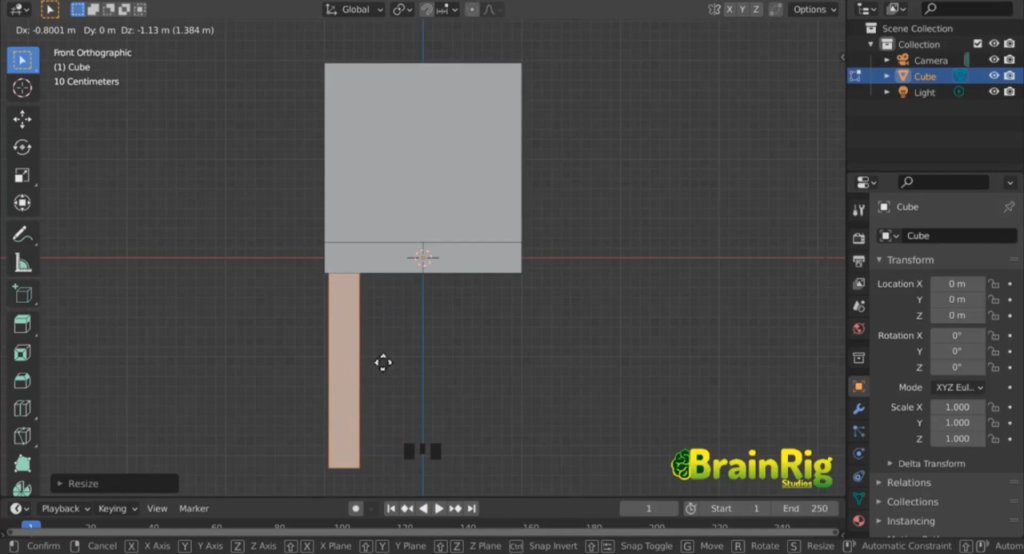
Task: Disable Light in renders
Action: coord(1010,91)
